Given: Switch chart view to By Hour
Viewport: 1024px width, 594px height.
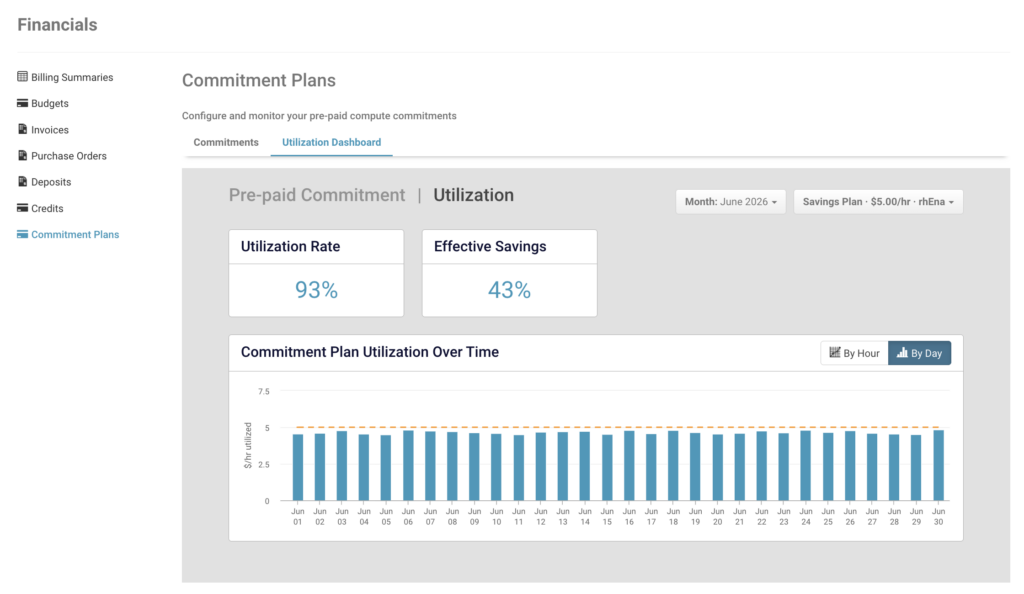Looking at the screenshot, I should point(854,353).
